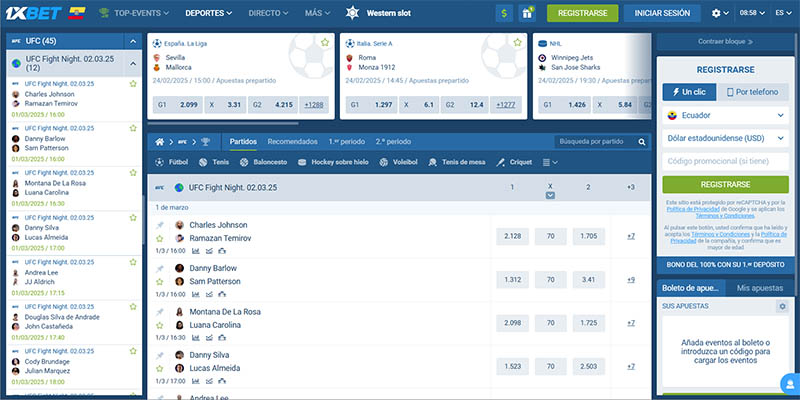
Task: Star Andrea Lee fight in sidebar
Action: pyautogui.click(x=133, y=262)
